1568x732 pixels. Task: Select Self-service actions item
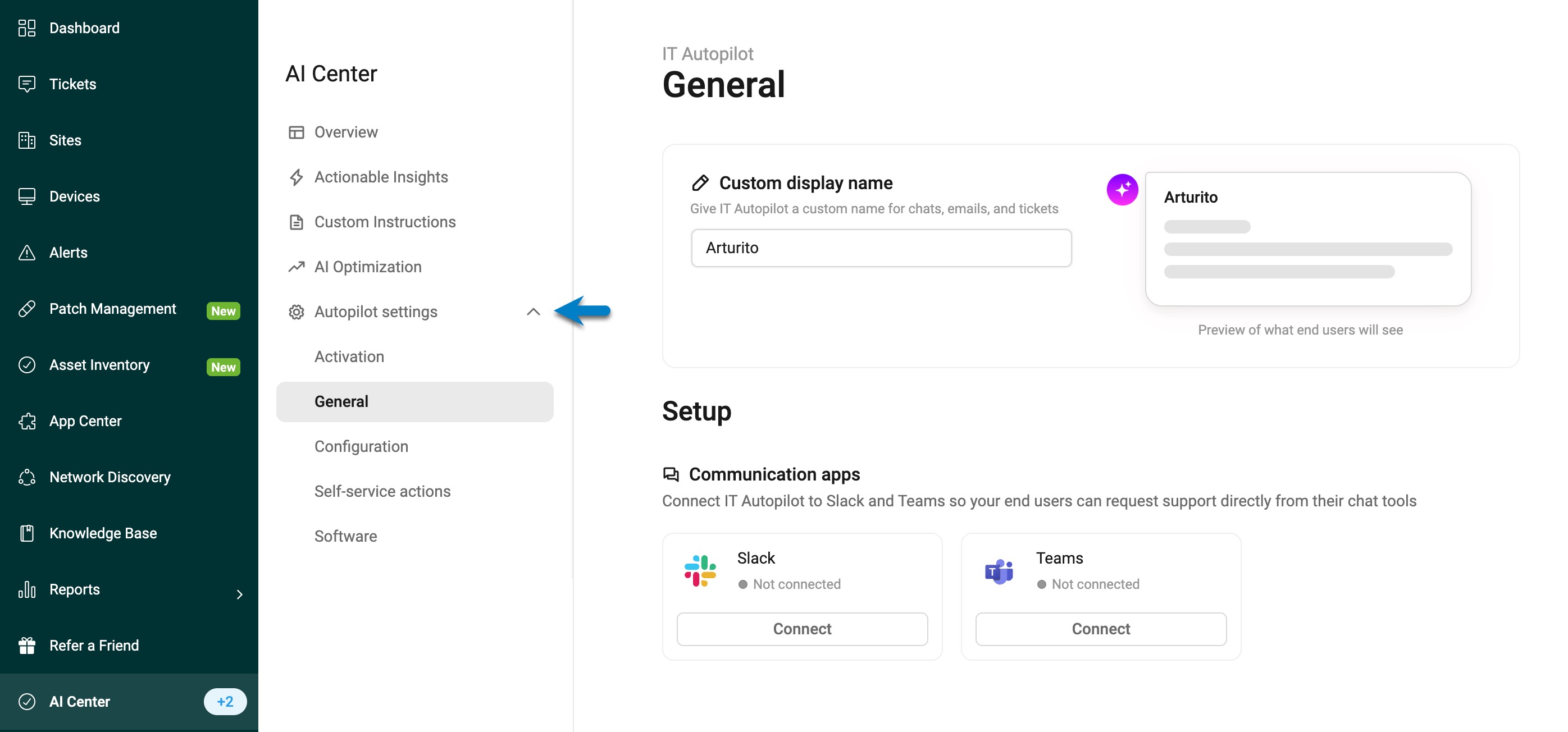click(x=382, y=492)
